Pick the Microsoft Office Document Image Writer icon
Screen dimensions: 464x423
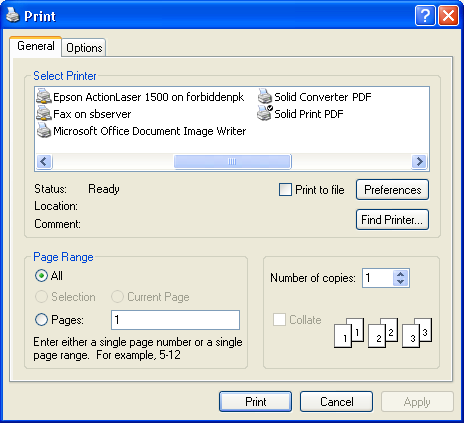pos(44,131)
